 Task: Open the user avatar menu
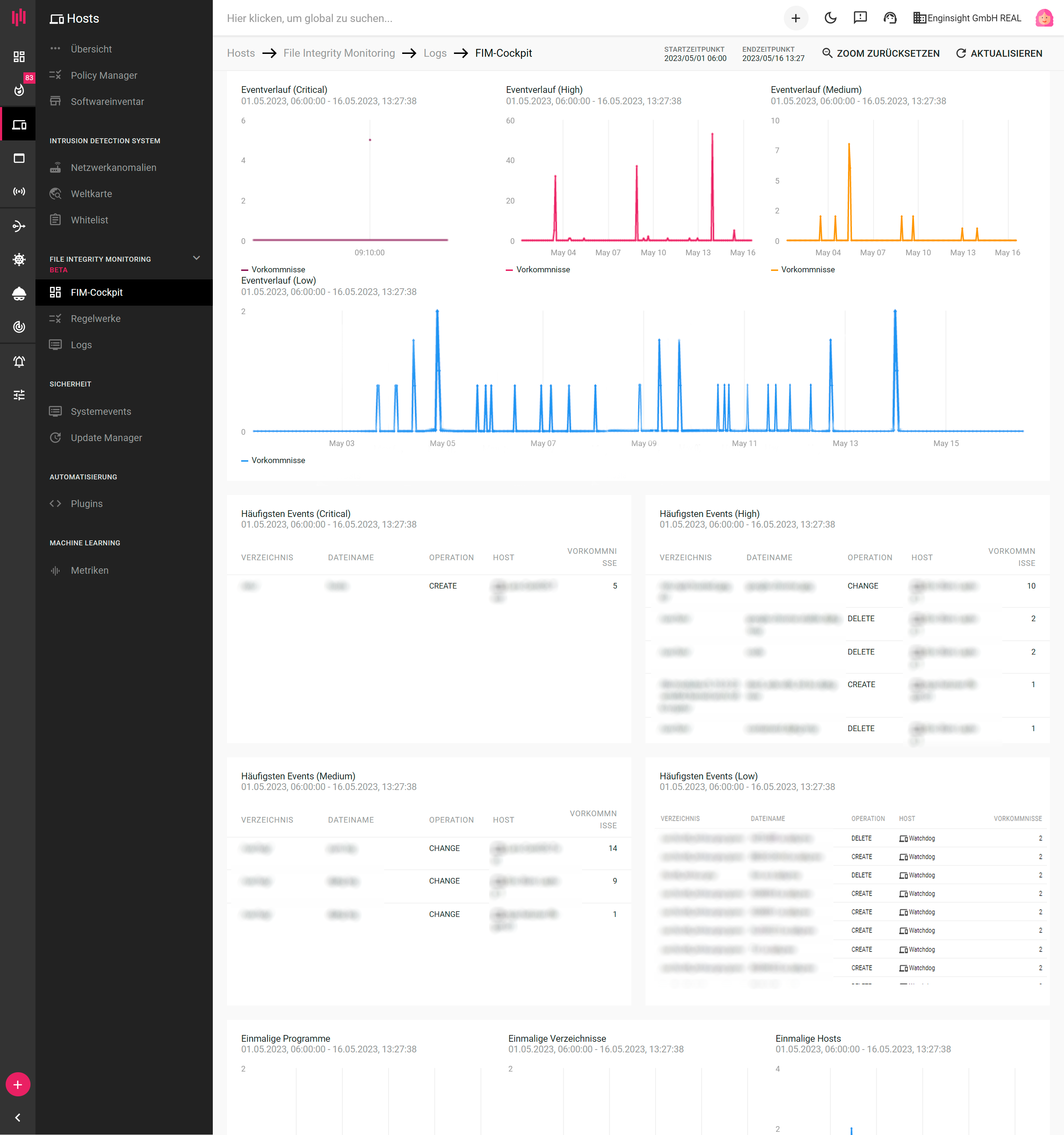(x=1043, y=18)
